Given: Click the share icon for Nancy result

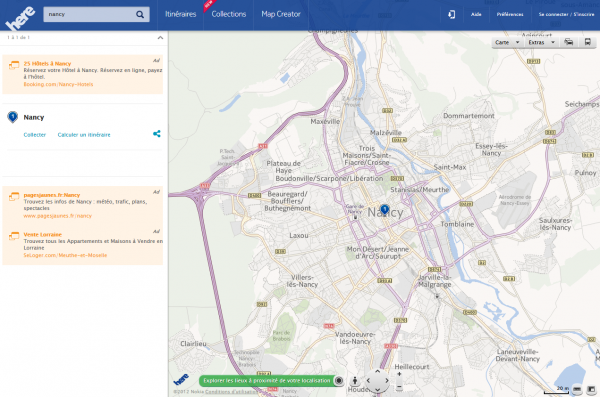Looking at the screenshot, I should 157,134.
